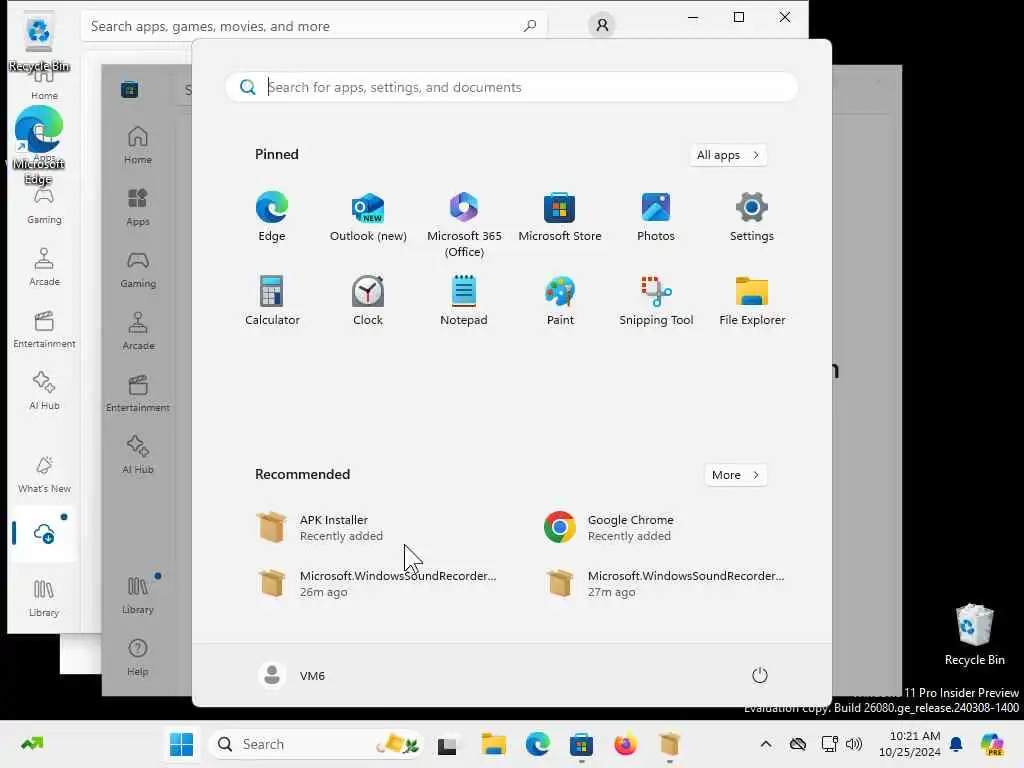Launch Clock app
The image size is (1024, 768).
pyautogui.click(x=368, y=300)
